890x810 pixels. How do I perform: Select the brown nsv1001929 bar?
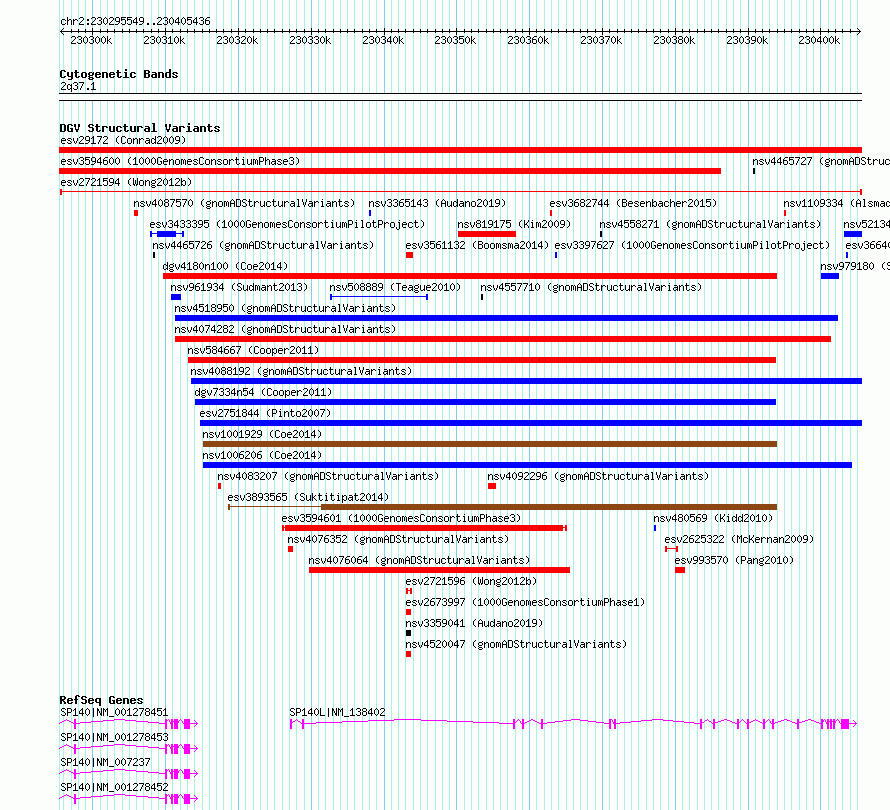pyautogui.click(x=490, y=444)
